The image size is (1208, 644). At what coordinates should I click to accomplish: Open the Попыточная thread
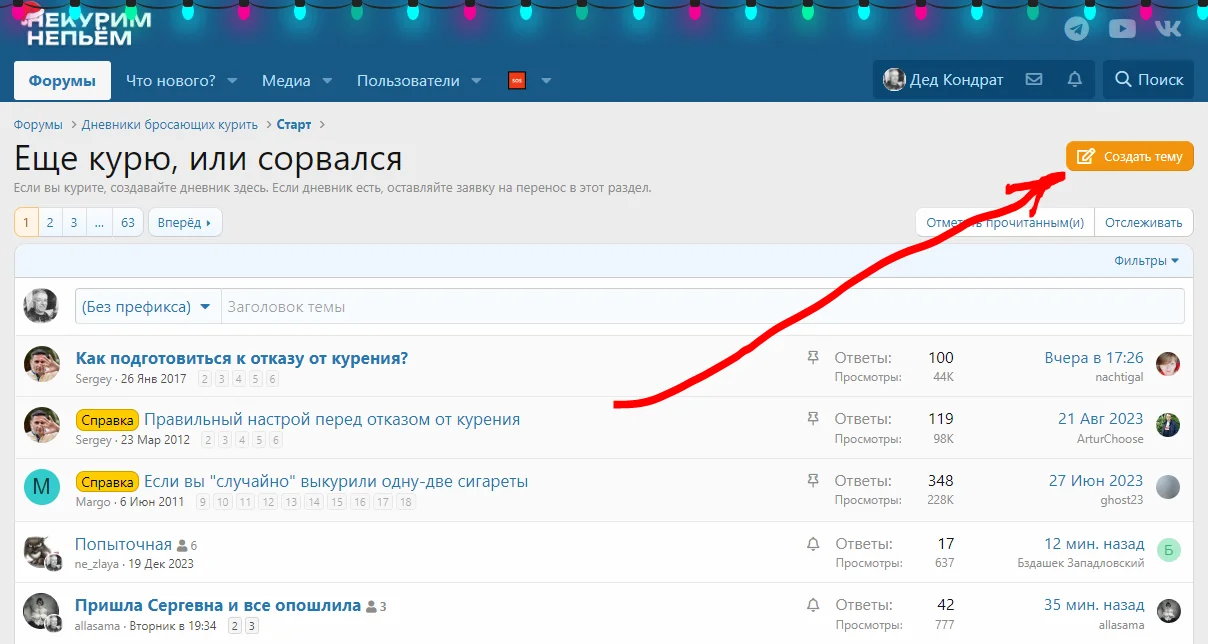coord(123,544)
